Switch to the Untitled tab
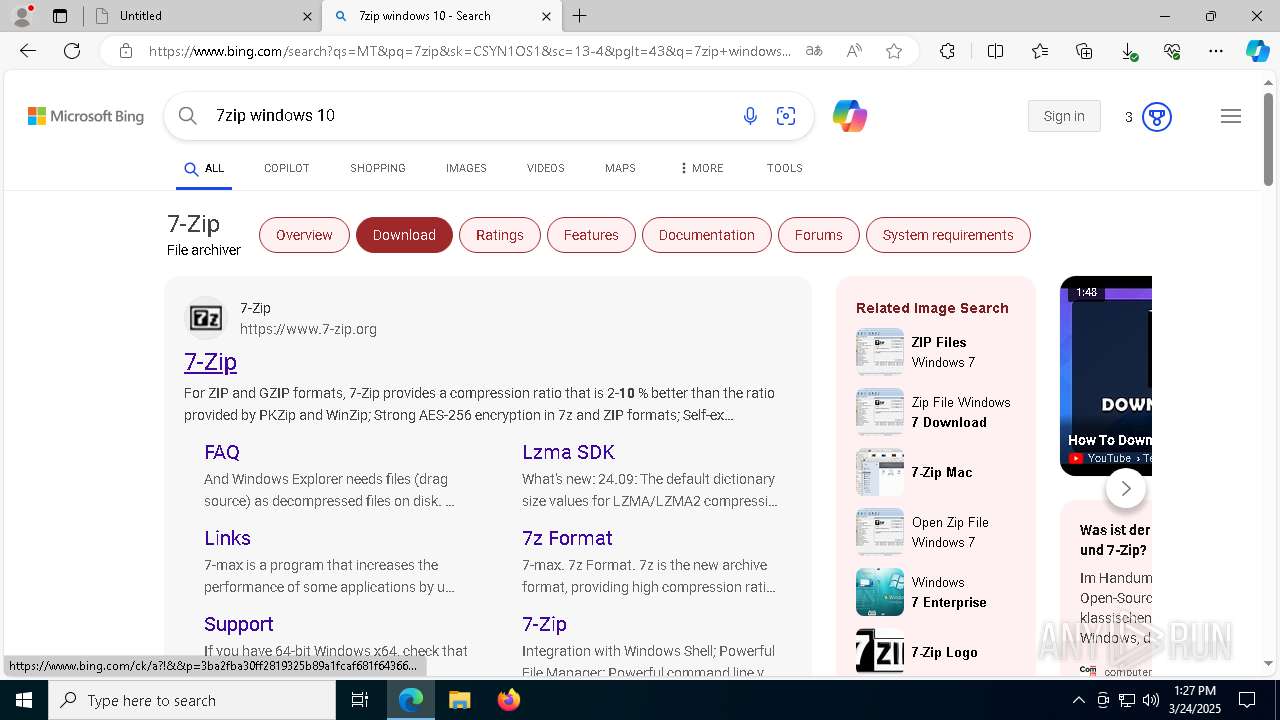1280x720 pixels. [200, 16]
